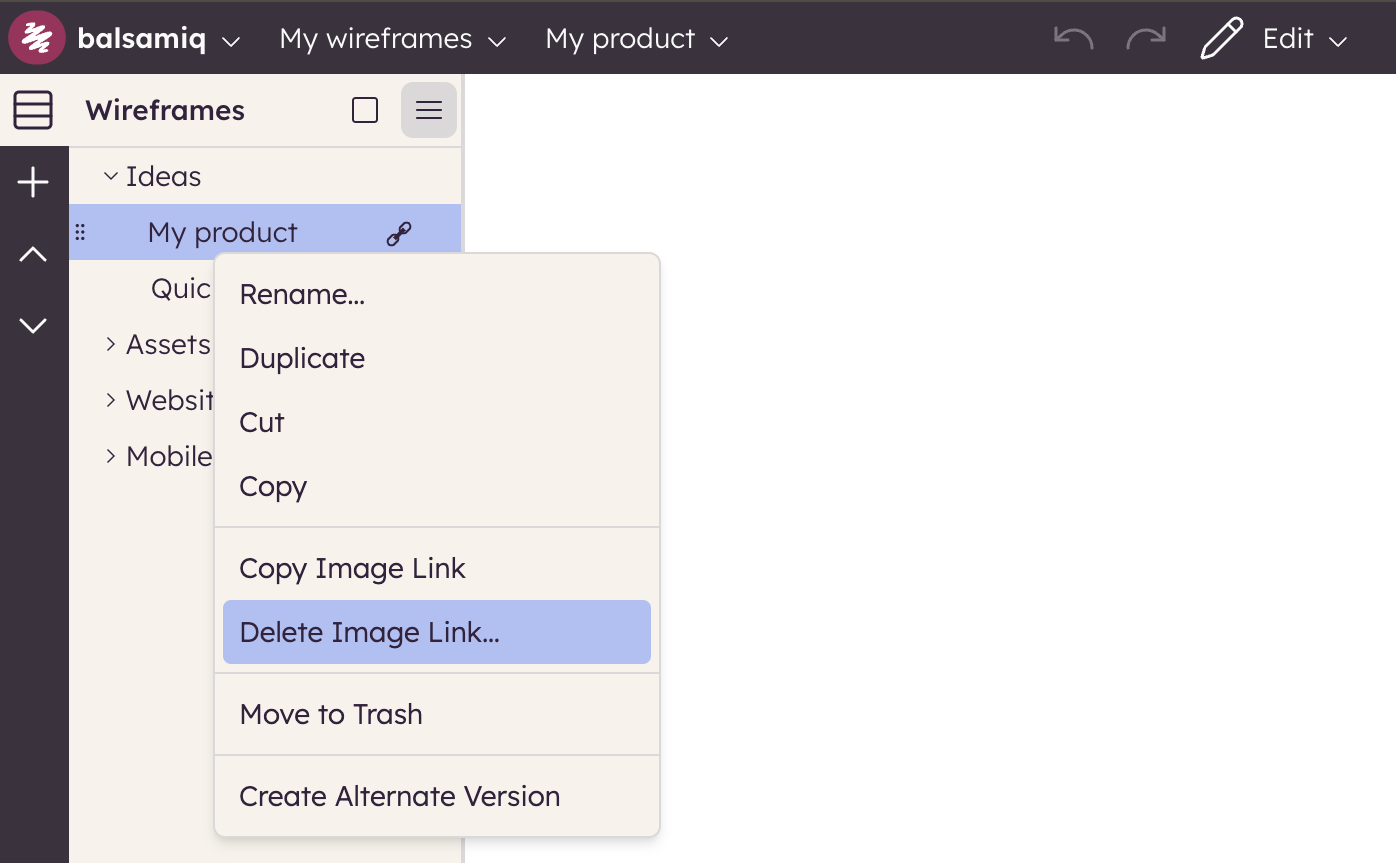This screenshot has width=1396, height=863.
Task: Open the Wireframes hamburger menu
Action: [429, 110]
